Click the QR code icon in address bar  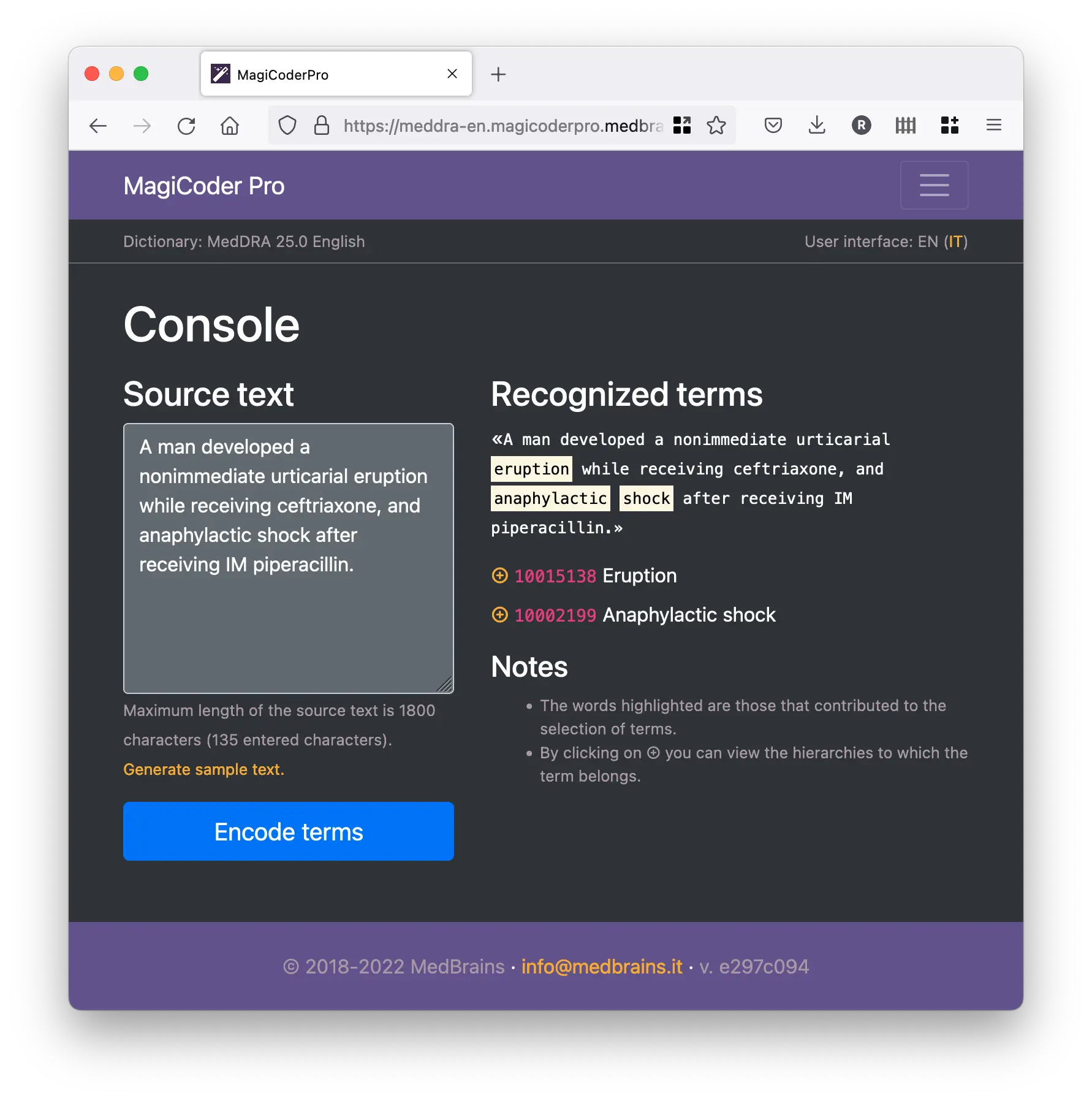point(682,126)
